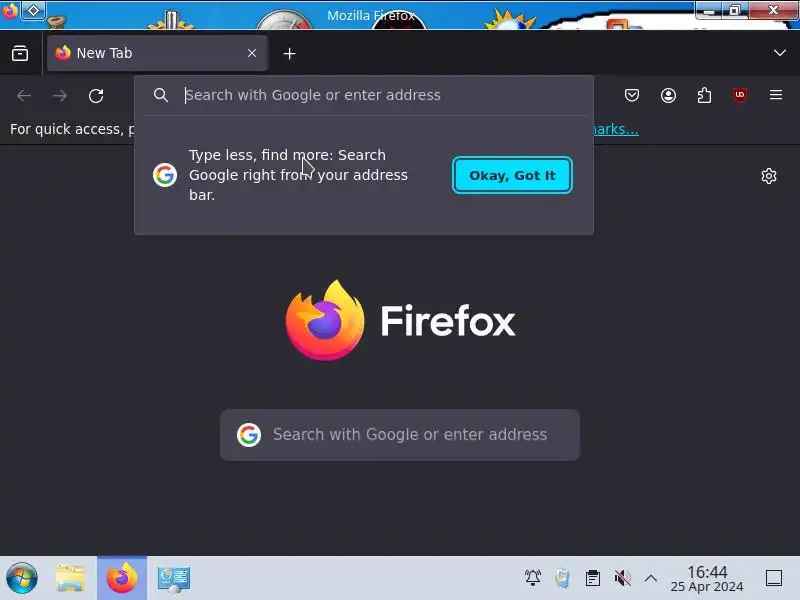Open the uBlock Origin extension
This screenshot has width=800, height=600.
pyautogui.click(x=740, y=95)
